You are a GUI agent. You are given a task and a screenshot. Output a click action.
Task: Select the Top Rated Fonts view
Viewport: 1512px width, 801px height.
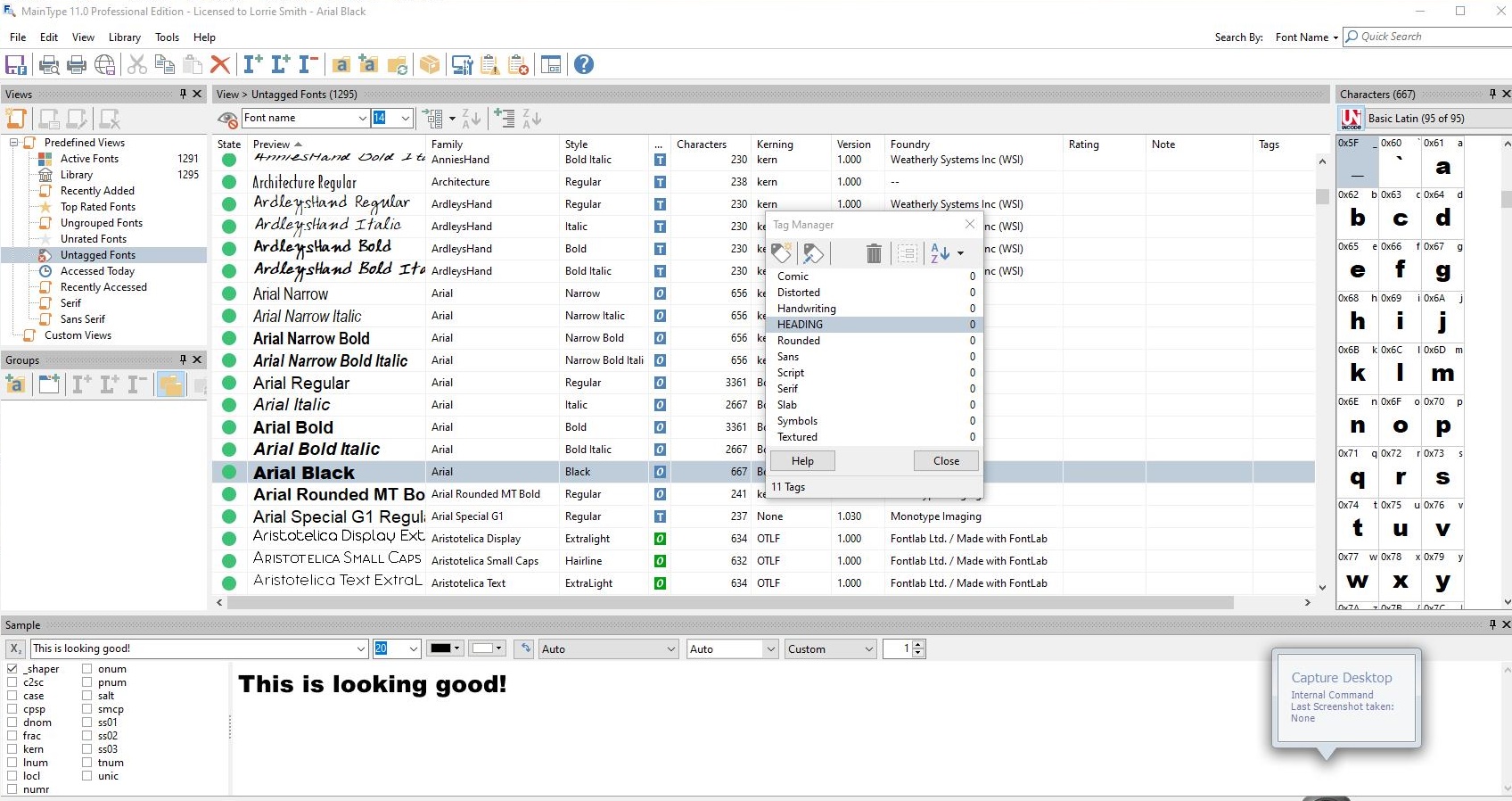click(x=98, y=207)
